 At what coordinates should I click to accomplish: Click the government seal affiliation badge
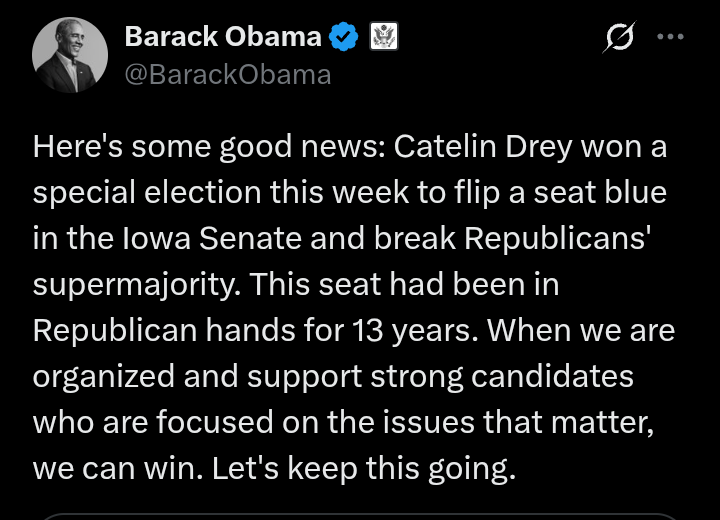[x=384, y=38]
